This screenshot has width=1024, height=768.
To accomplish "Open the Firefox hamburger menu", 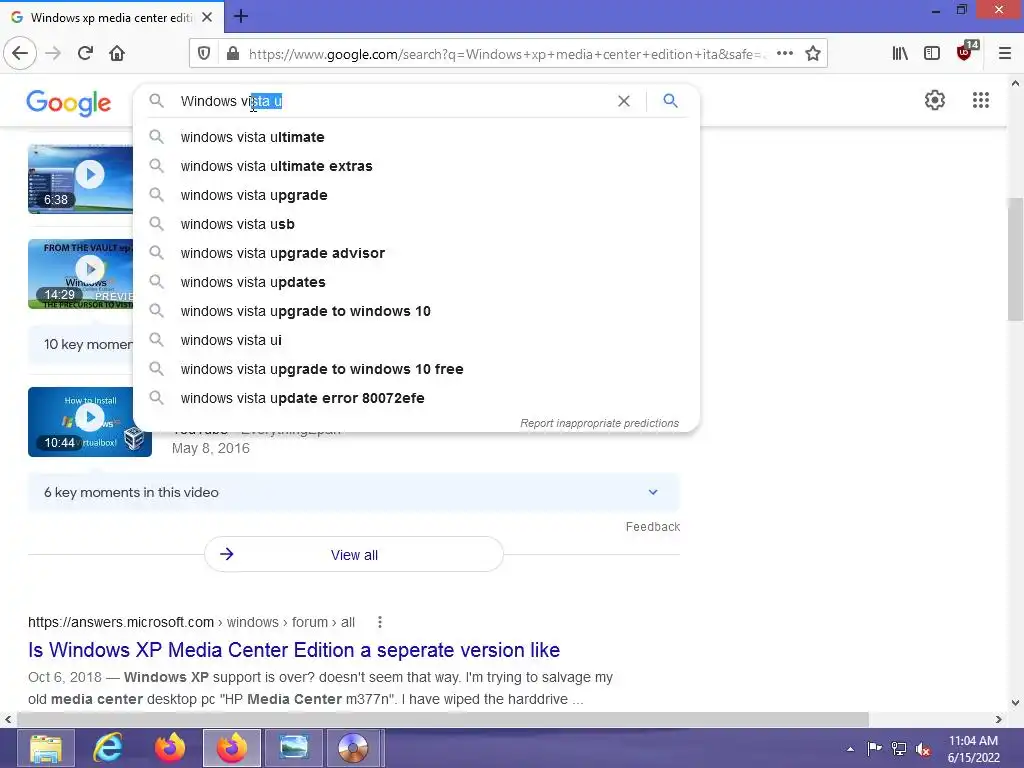I will (1005, 53).
